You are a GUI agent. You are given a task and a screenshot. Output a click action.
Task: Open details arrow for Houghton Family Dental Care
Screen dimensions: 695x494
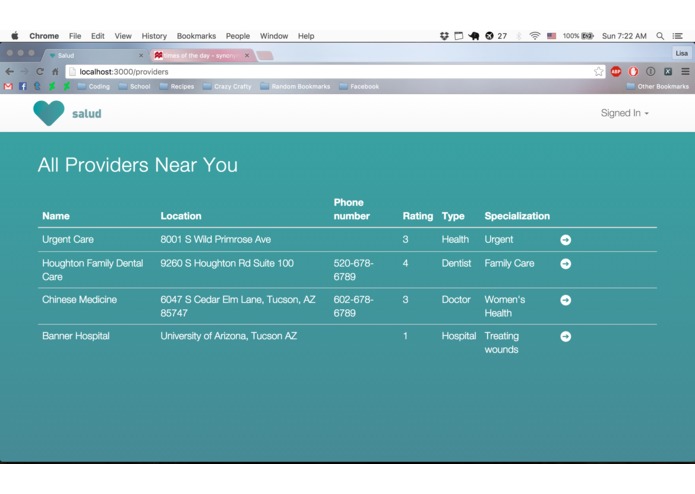[x=565, y=264]
